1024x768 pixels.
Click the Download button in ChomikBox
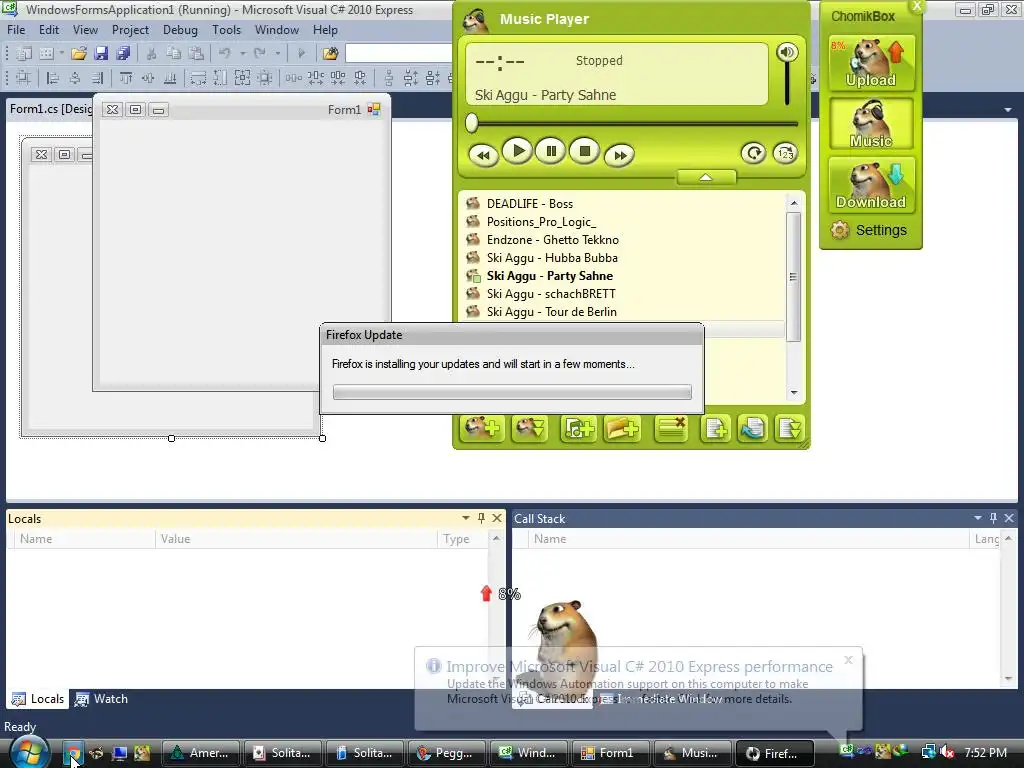871,185
